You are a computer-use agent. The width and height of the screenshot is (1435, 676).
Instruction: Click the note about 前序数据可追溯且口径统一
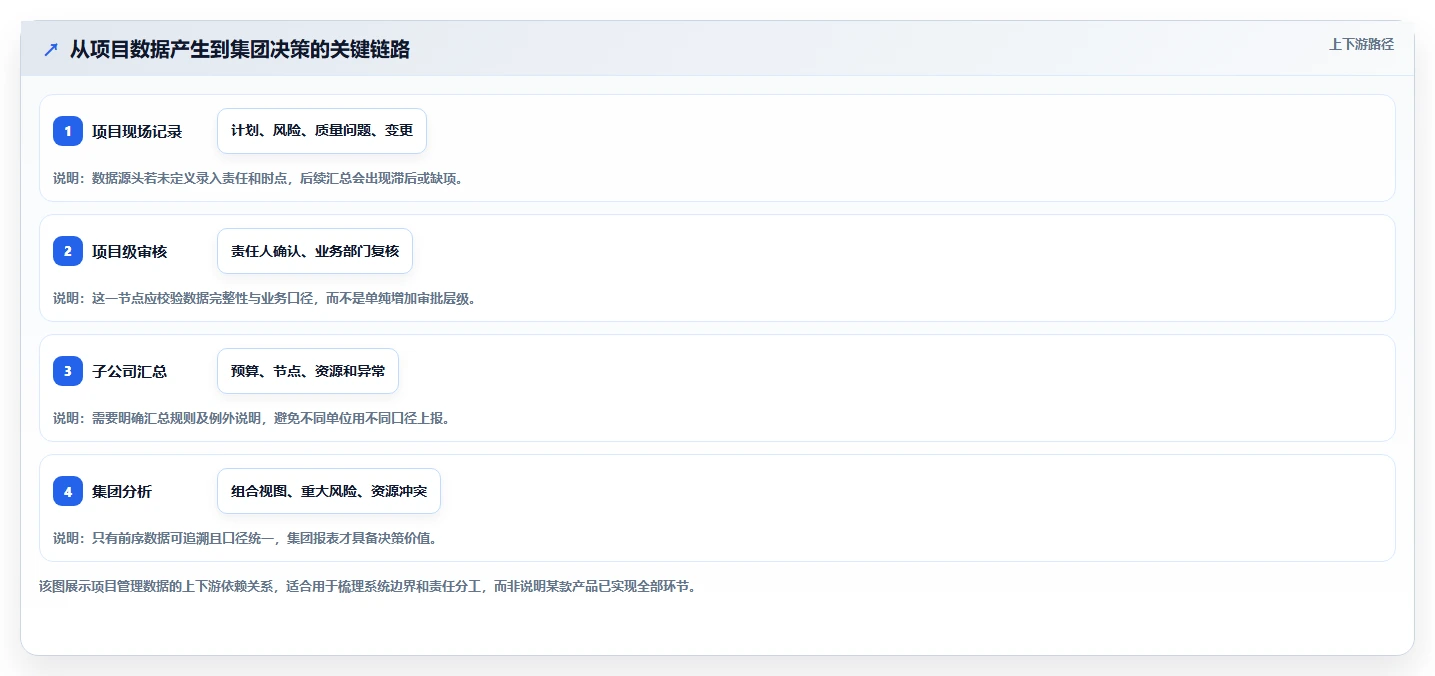(x=245, y=538)
